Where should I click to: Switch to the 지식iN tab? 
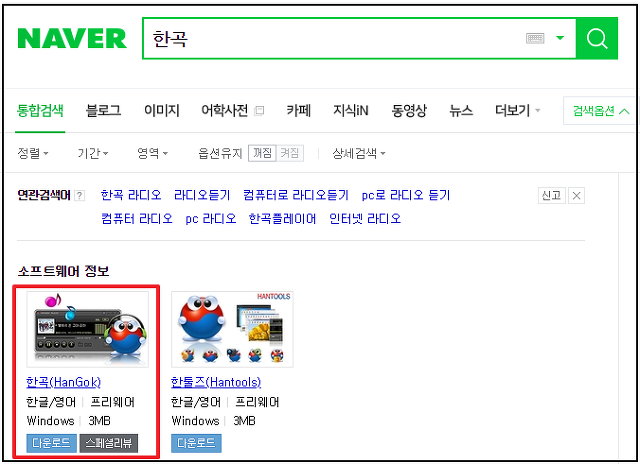(351, 111)
